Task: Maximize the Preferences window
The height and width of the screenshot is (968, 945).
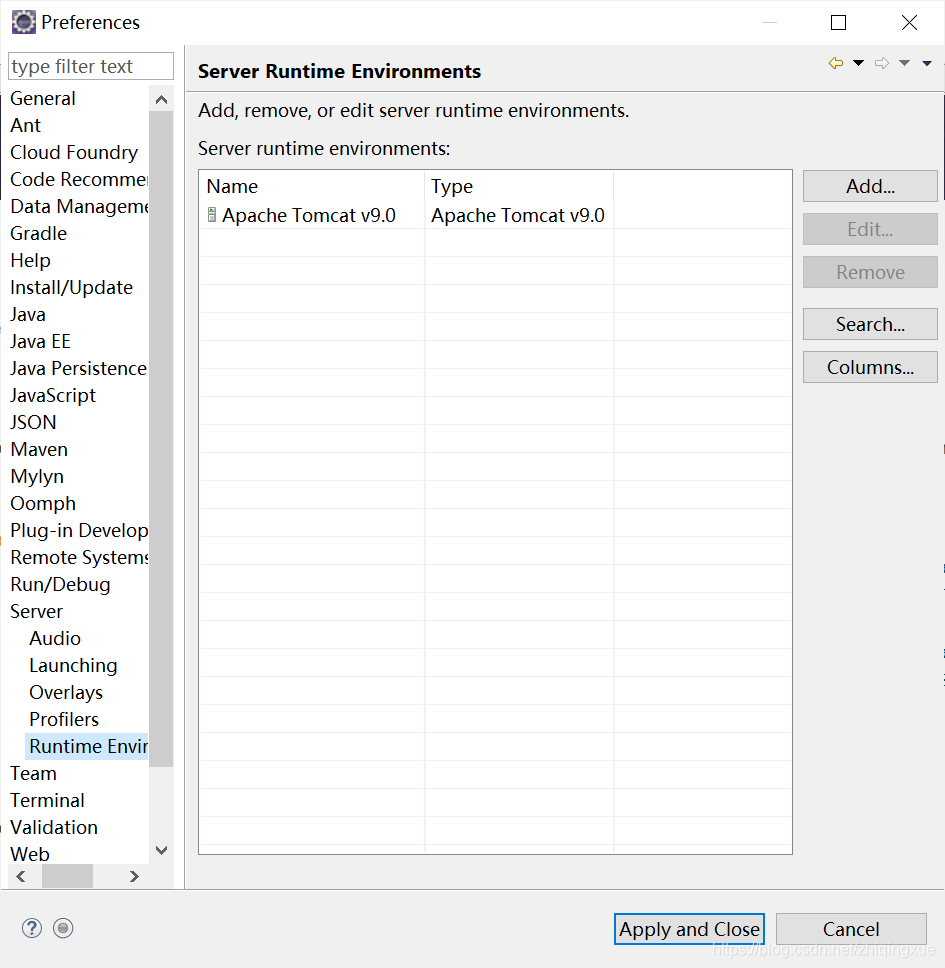Action: pos(838,23)
